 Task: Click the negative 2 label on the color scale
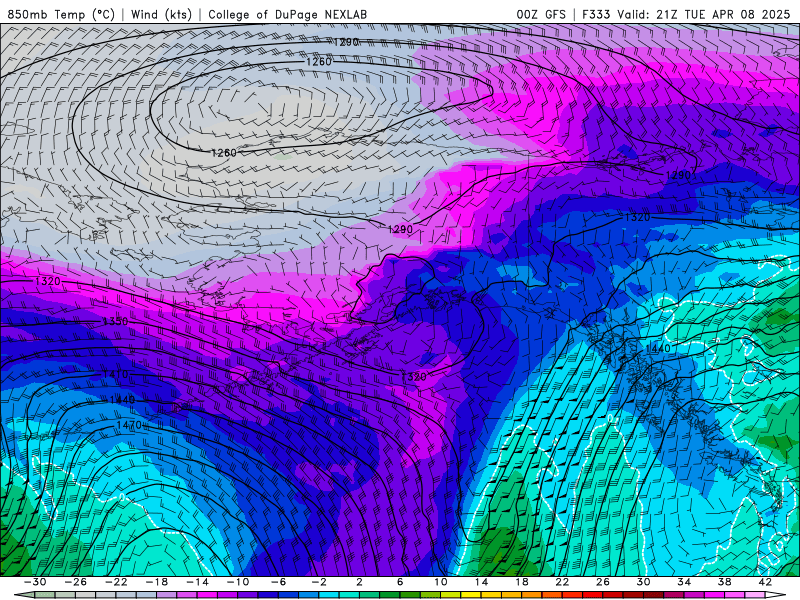318,582
